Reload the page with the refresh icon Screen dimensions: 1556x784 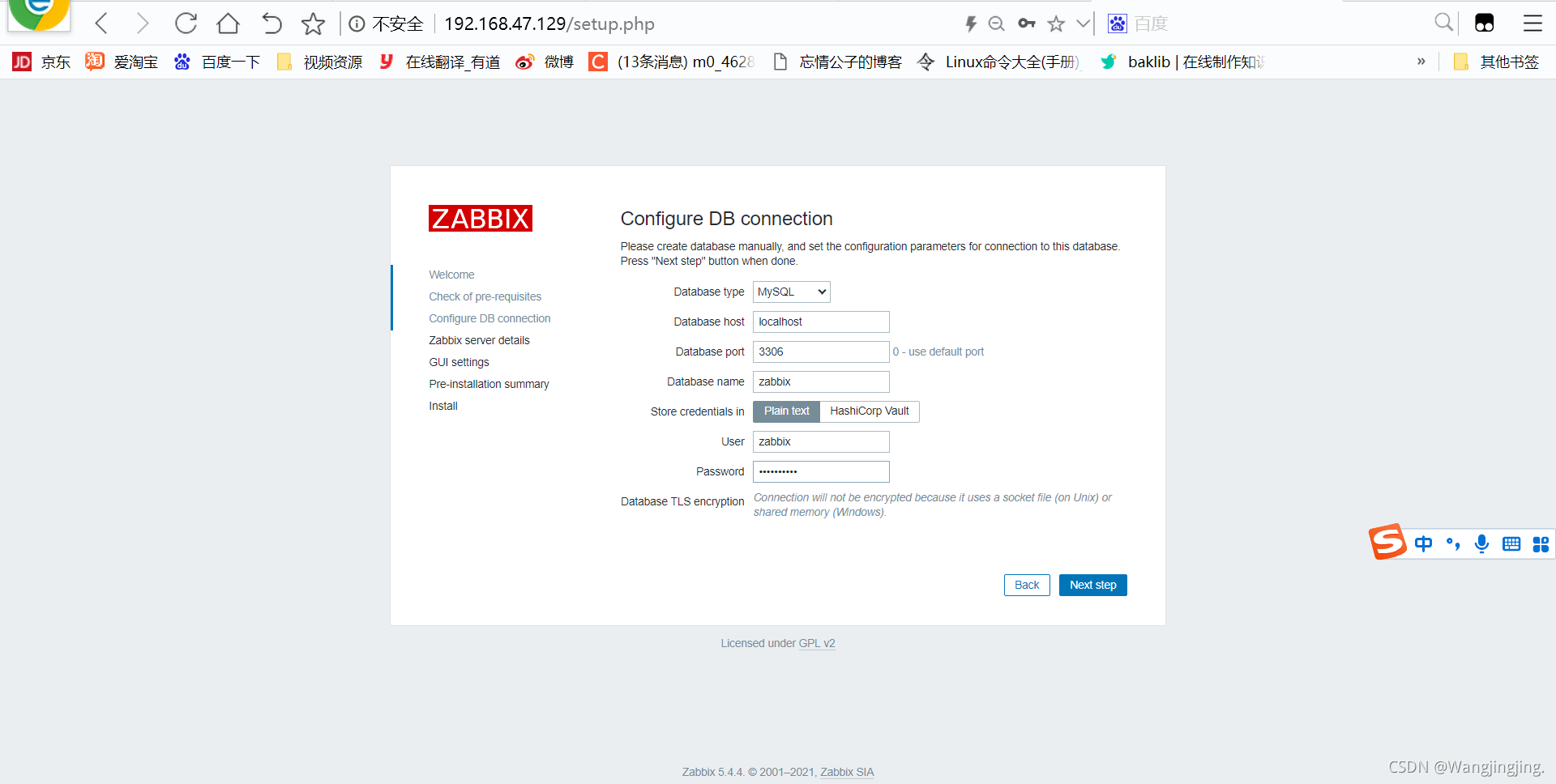(x=186, y=23)
